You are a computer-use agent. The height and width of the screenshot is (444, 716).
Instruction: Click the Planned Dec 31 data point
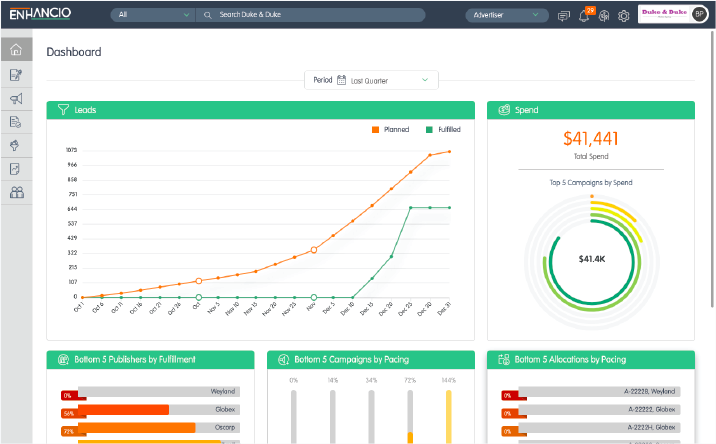click(449, 152)
